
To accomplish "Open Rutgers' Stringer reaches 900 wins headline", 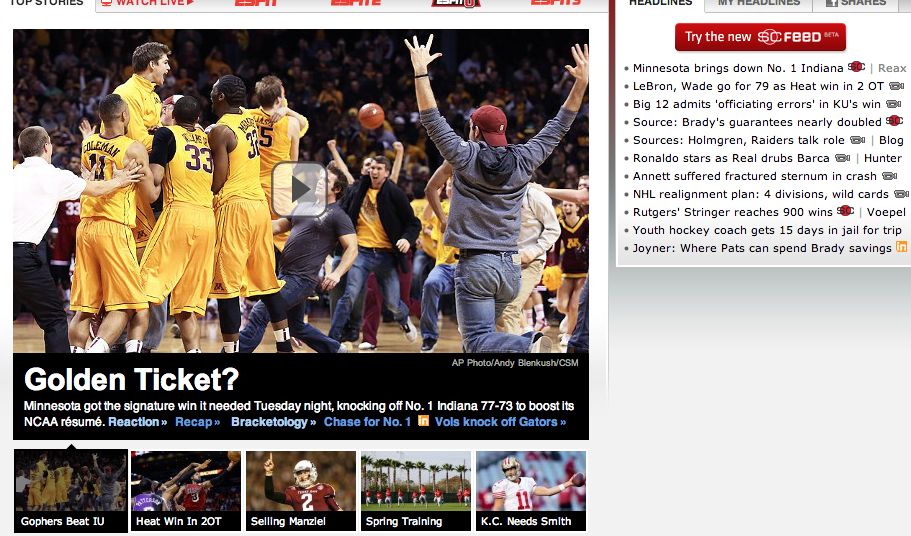I will 733,212.
